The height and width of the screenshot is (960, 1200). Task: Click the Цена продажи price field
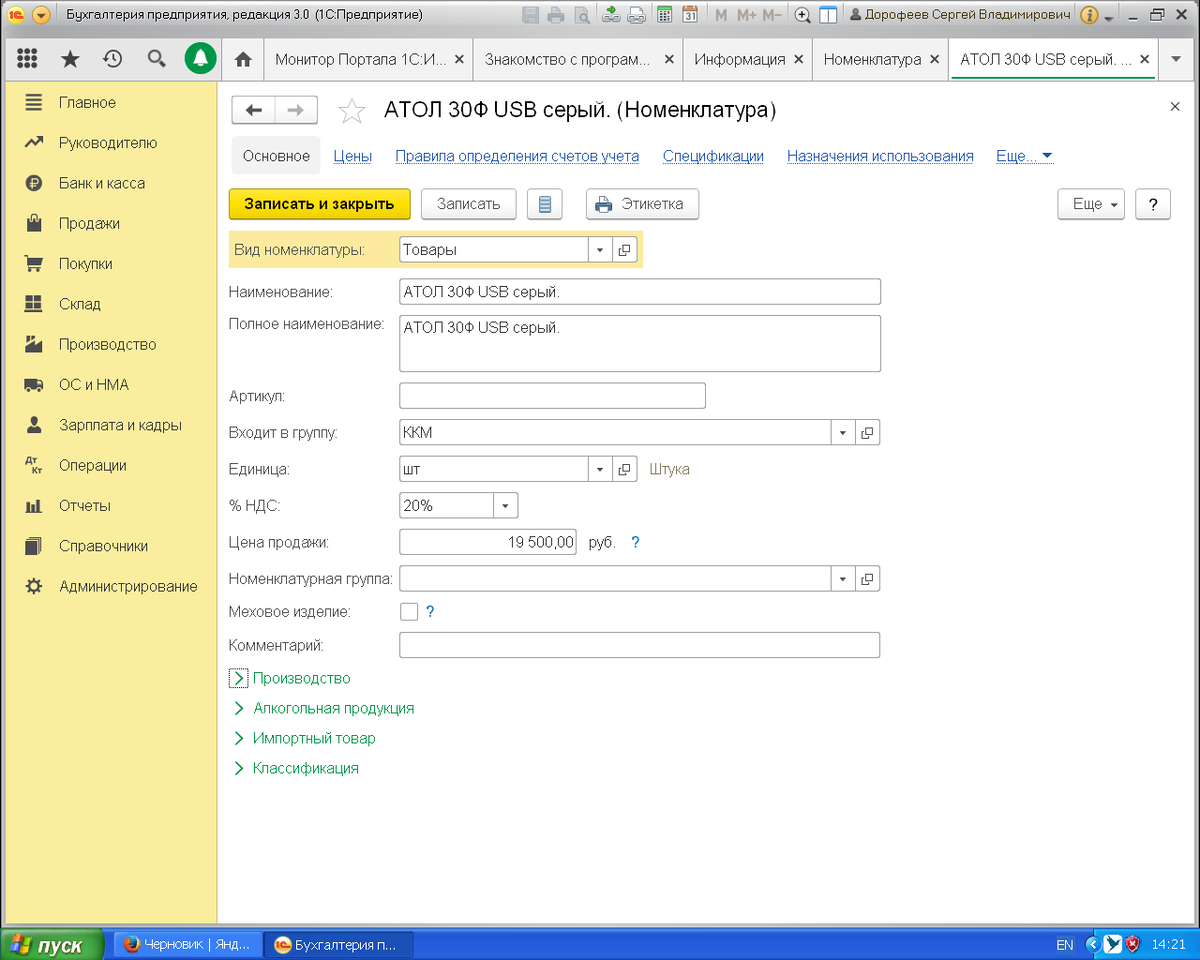click(x=488, y=542)
